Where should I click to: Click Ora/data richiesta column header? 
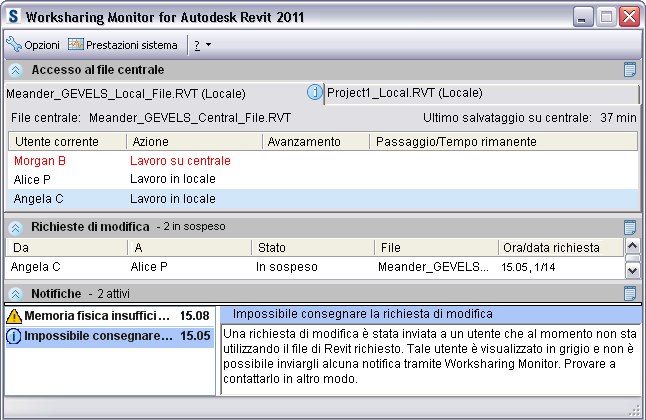pyautogui.click(x=561, y=248)
